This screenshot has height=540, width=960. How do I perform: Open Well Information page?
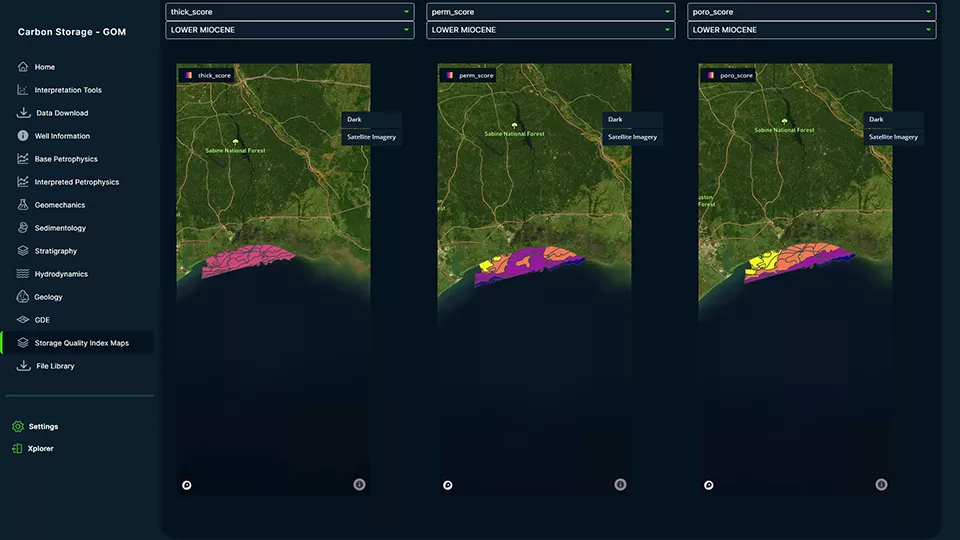click(x=62, y=136)
